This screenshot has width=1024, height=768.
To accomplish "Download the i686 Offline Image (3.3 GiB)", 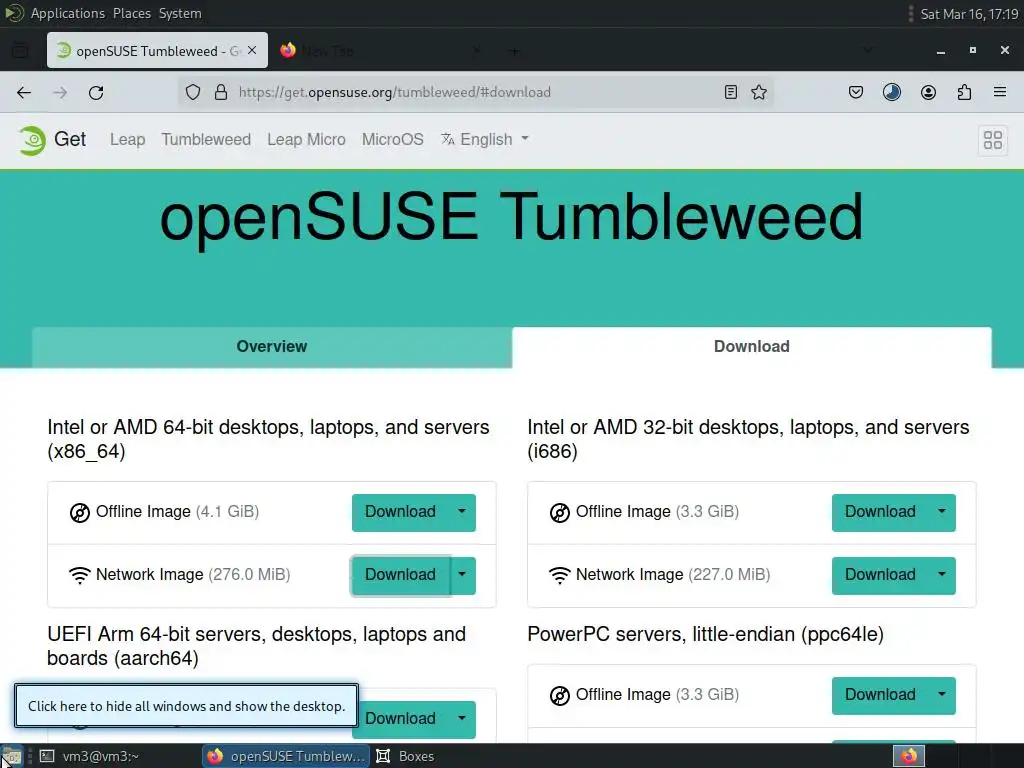I will point(880,512).
